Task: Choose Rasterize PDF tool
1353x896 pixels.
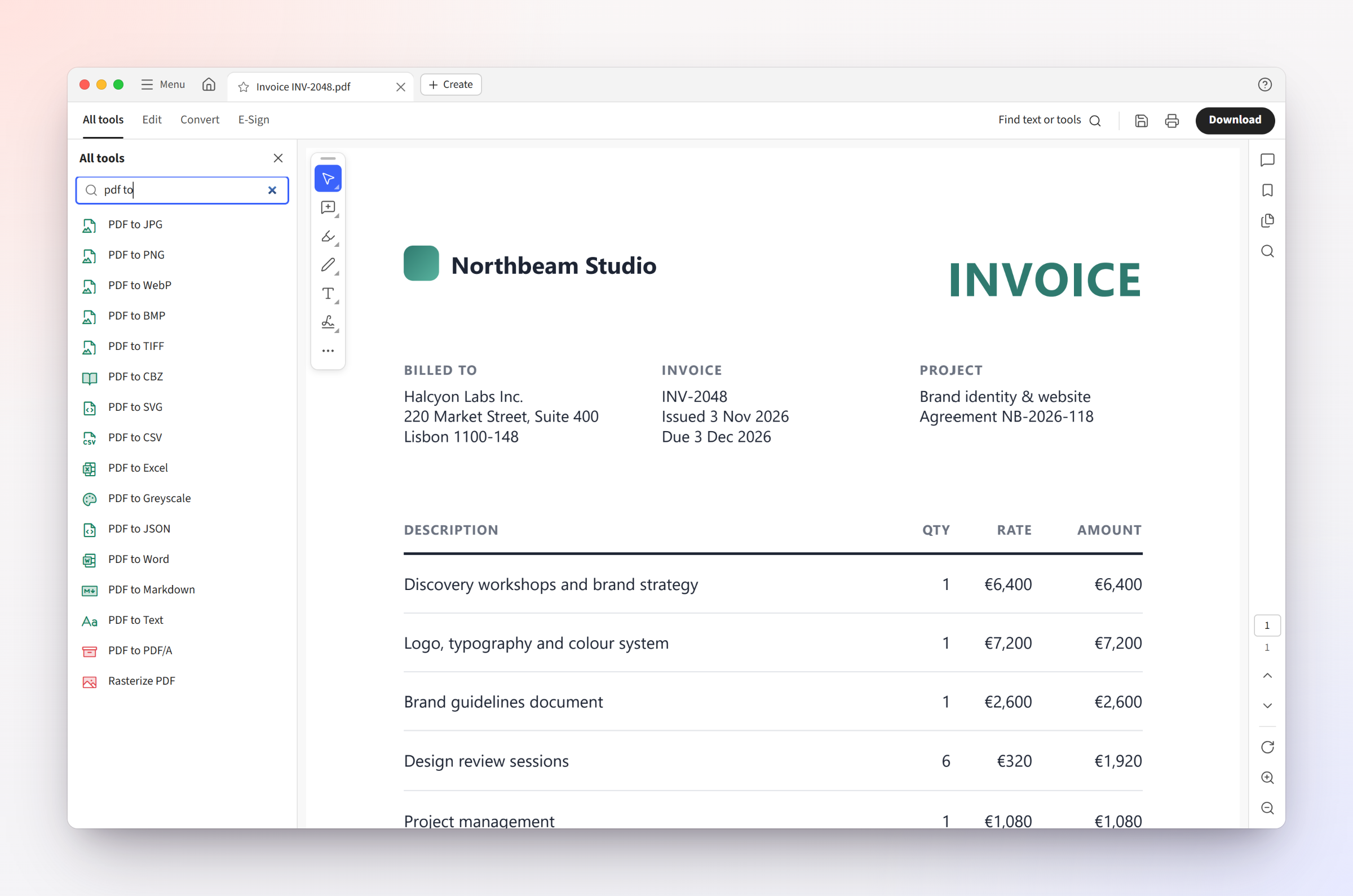Action: tap(182, 681)
